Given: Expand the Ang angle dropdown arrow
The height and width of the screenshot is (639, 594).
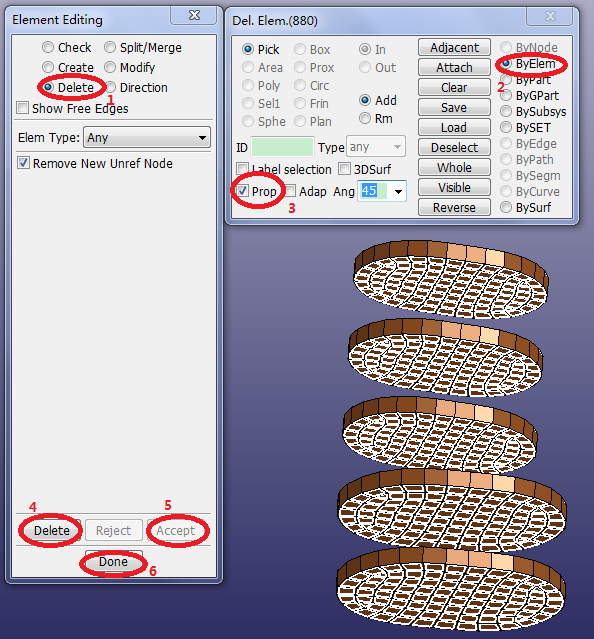Looking at the screenshot, I should [x=398, y=191].
